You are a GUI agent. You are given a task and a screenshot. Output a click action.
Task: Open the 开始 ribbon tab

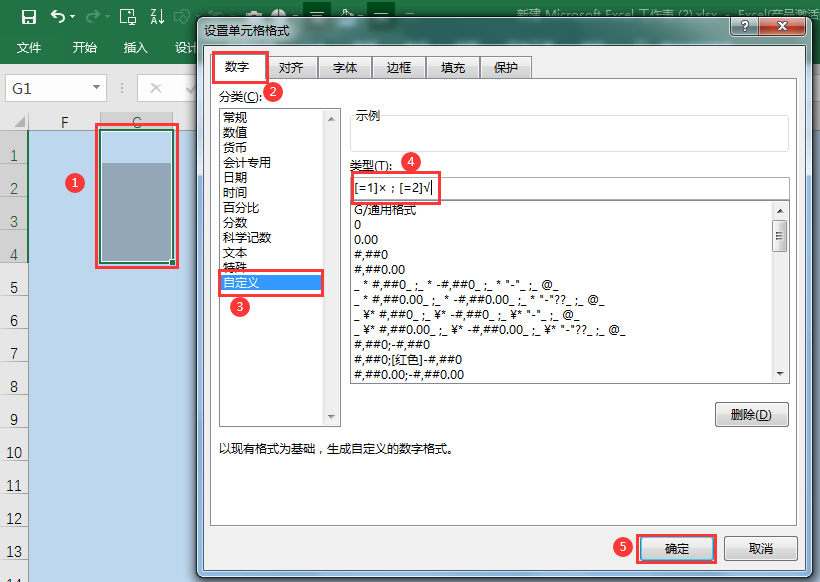pyautogui.click(x=85, y=48)
